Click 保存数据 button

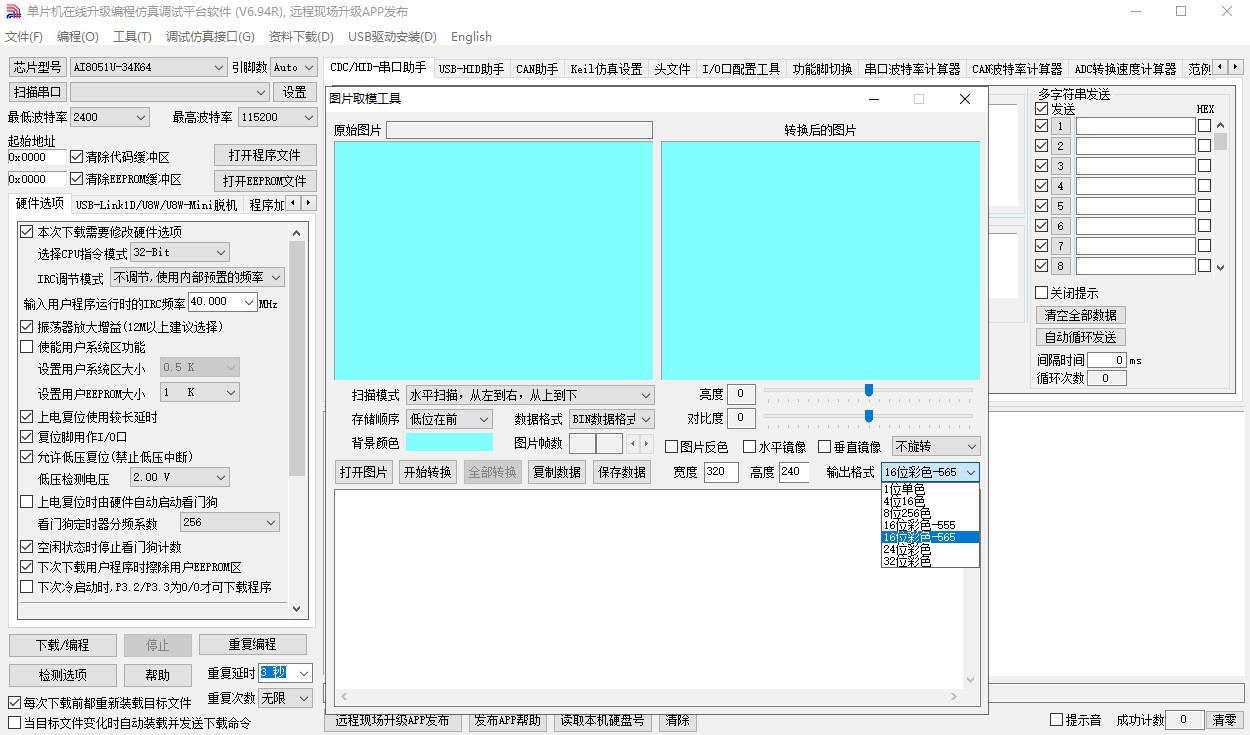(622, 472)
